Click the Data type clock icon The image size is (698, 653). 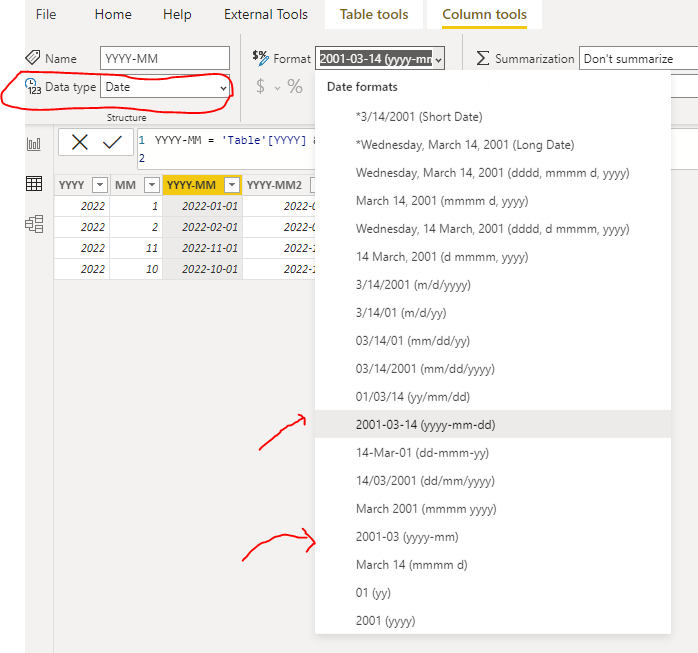click(33, 86)
